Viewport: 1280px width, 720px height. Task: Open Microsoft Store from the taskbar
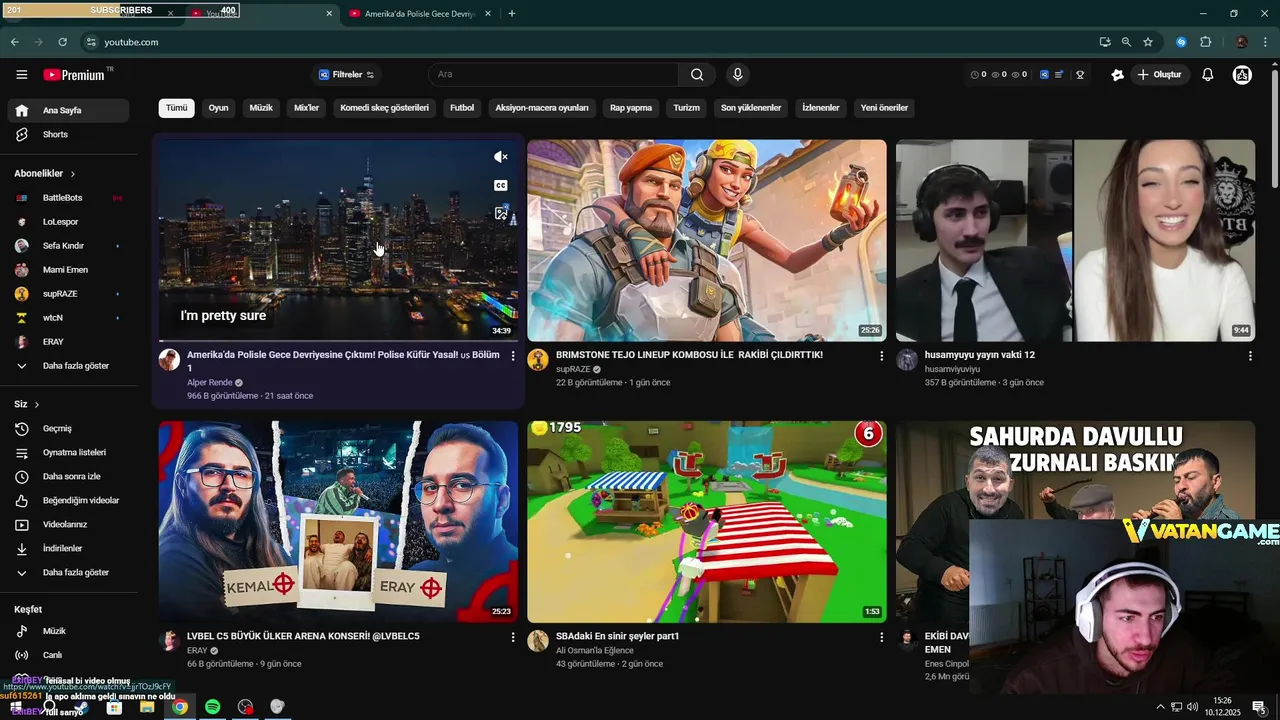click(114, 707)
